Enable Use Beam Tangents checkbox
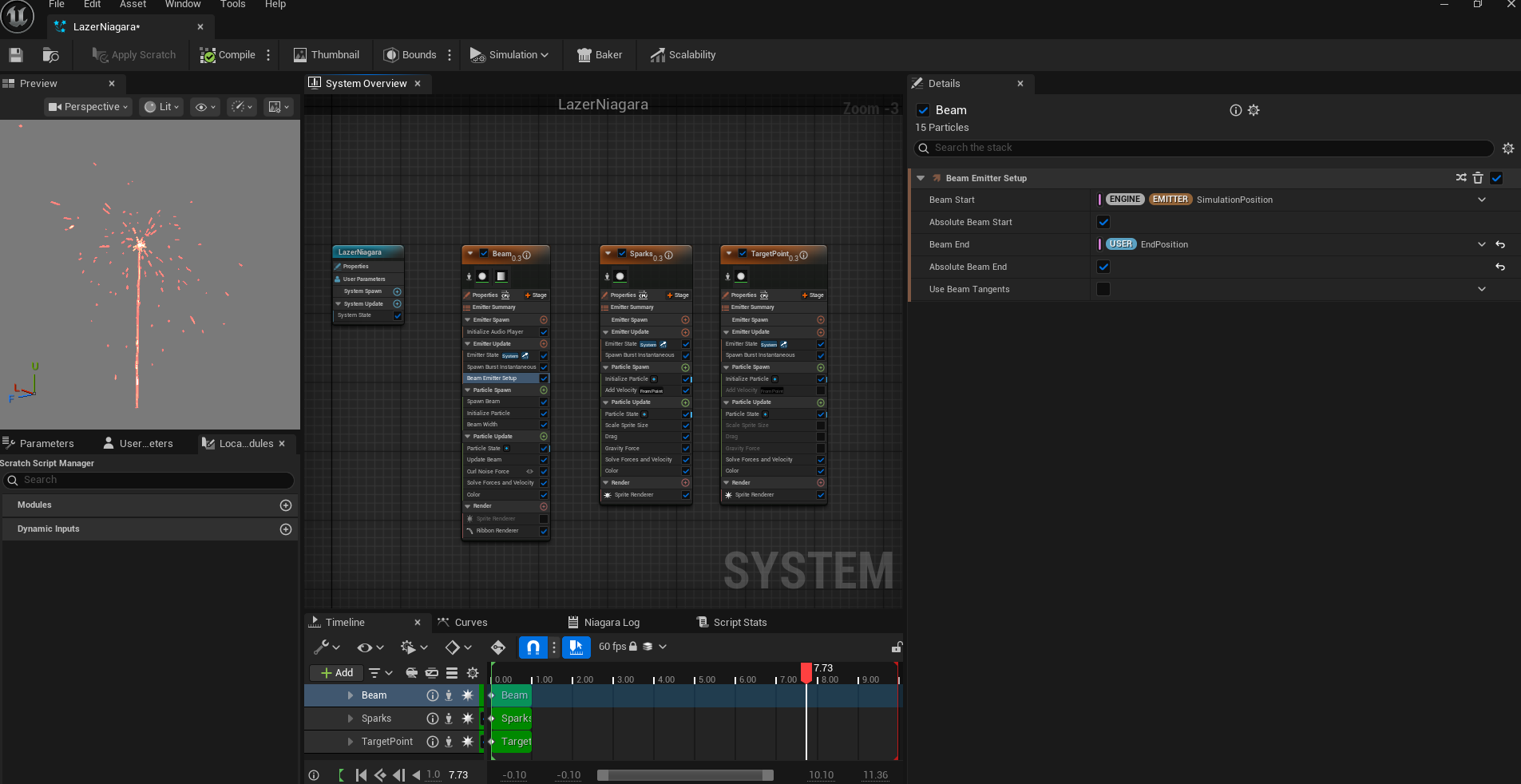Screen dimensions: 1521x784 click(x=1103, y=289)
